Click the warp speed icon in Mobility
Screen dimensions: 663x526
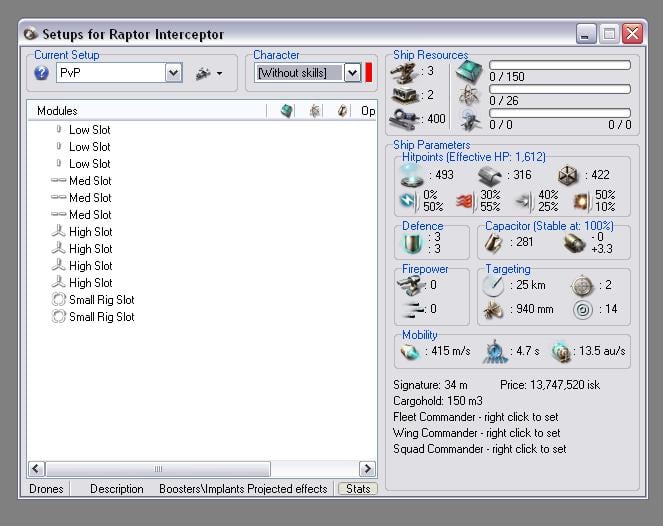pos(561,351)
